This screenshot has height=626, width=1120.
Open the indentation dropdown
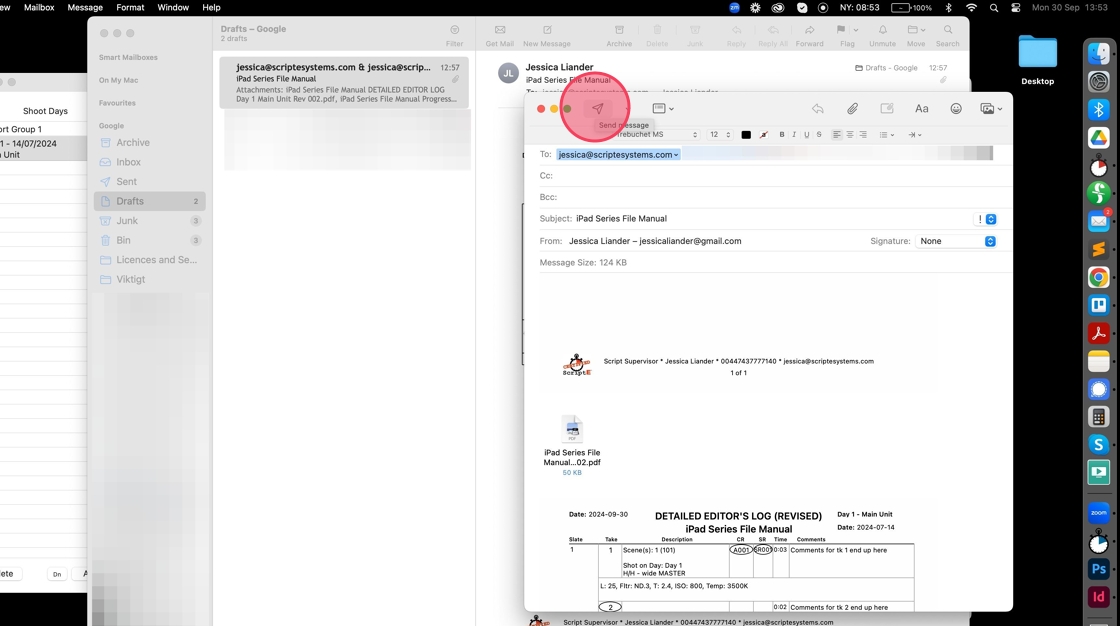click(x=914, y=134)
